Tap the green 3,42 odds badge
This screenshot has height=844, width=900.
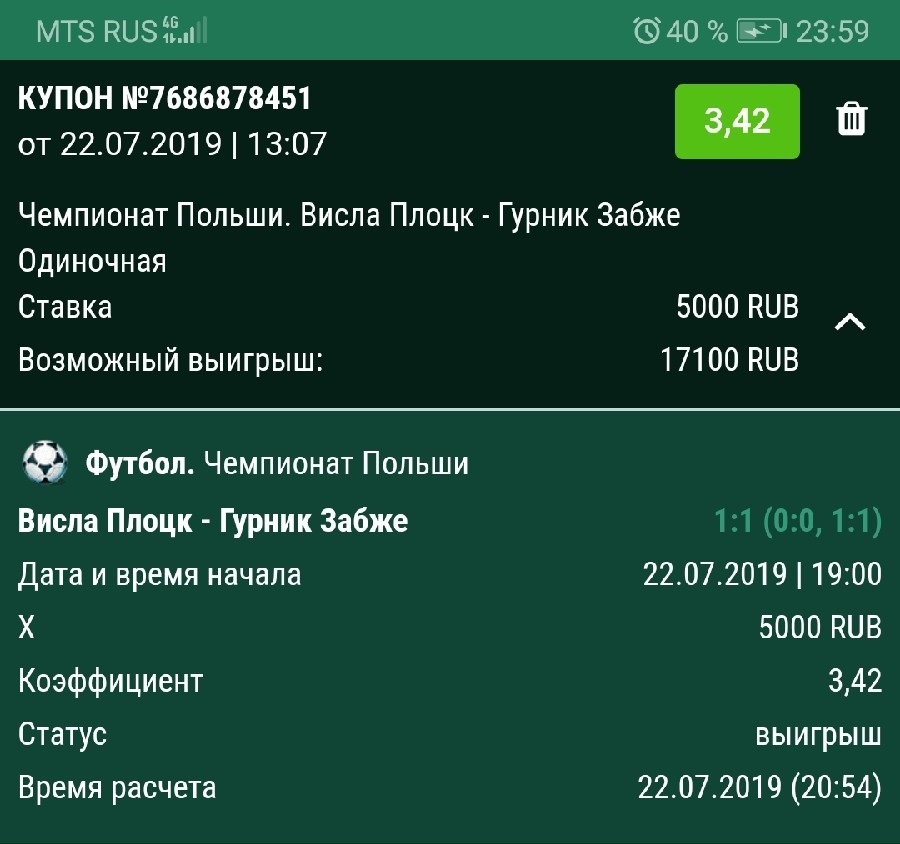737,121
